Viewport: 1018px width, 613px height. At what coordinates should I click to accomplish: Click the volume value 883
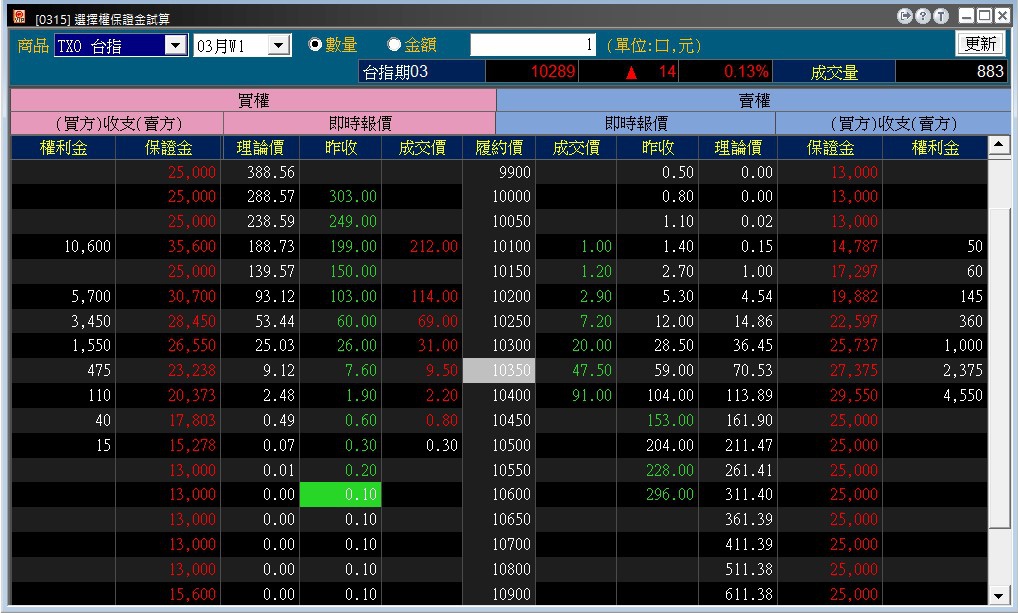click(x=990, y=71)
